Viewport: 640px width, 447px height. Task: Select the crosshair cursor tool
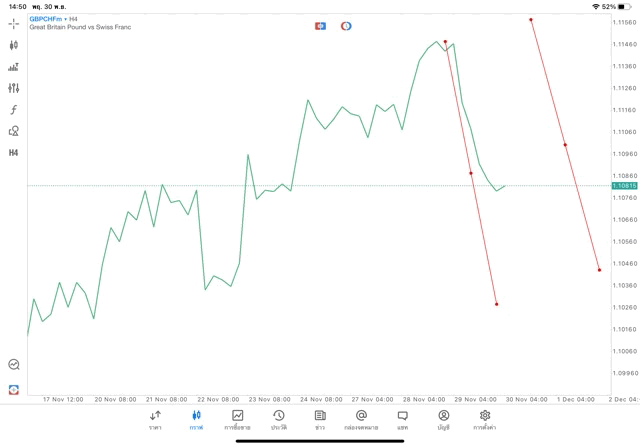click(x=14, y=23)
